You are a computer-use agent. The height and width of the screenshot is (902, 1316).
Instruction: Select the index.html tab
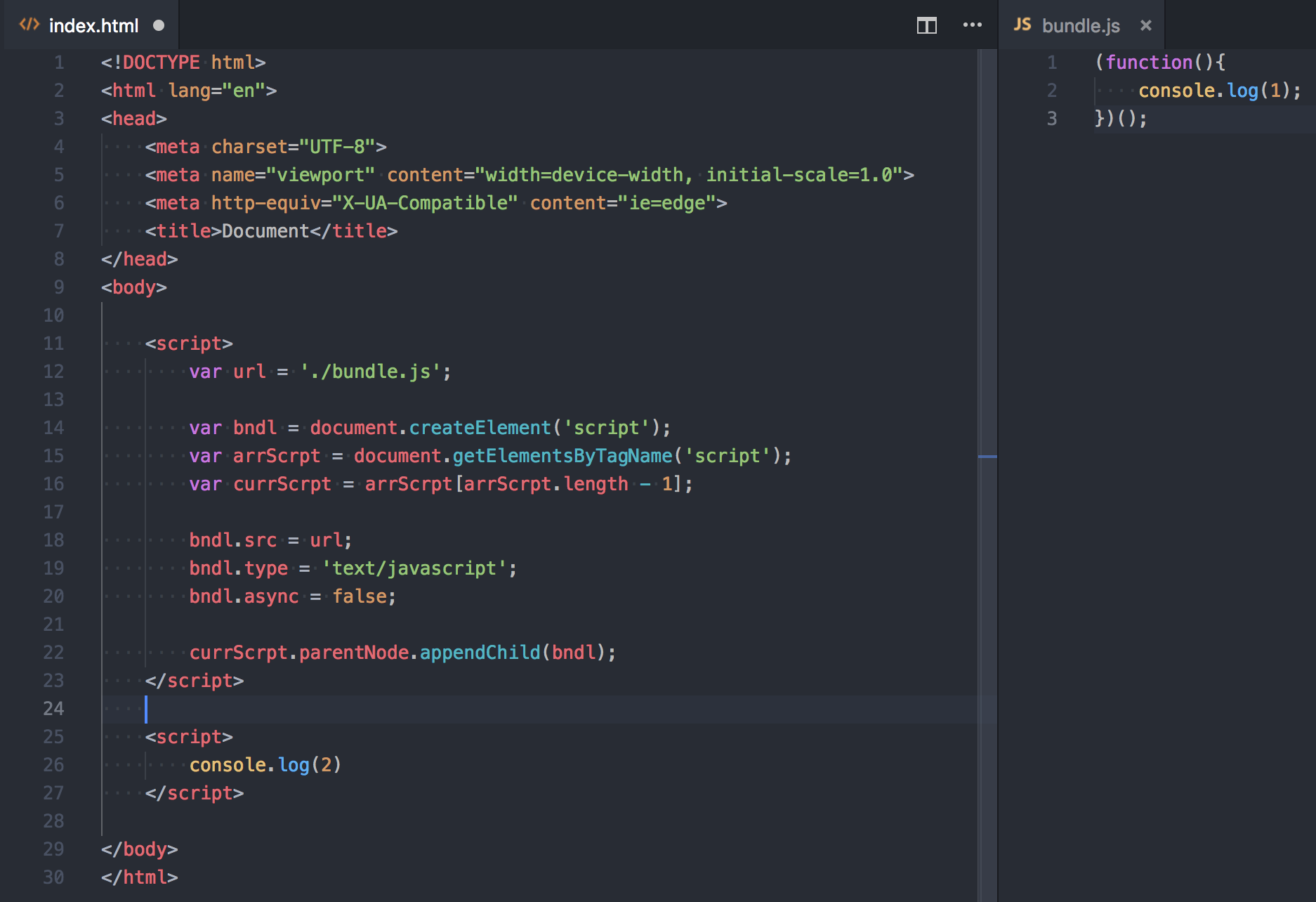(x=91, y=25)
